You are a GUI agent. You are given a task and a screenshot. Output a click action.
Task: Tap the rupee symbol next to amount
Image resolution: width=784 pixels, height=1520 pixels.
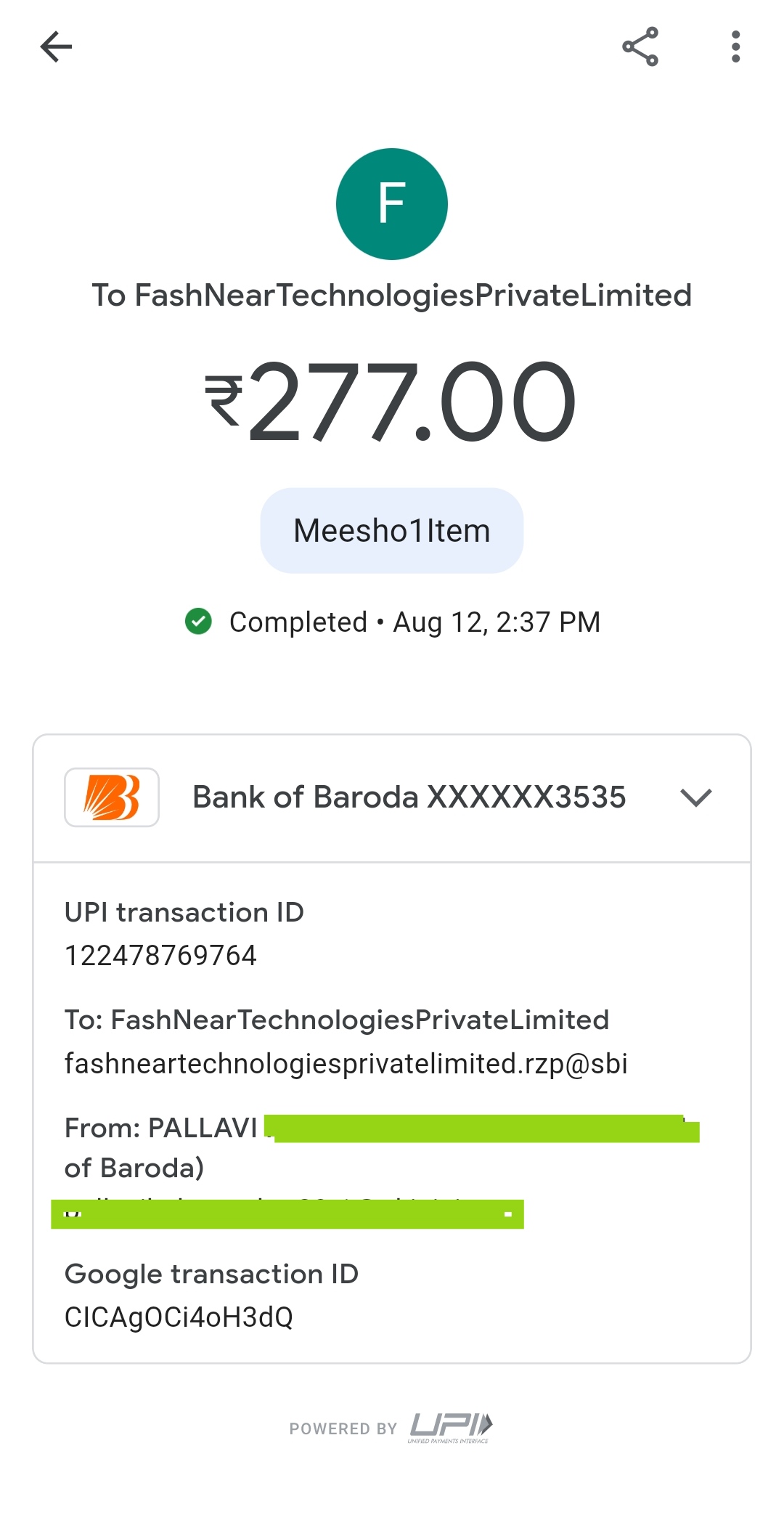click(224, 401)
